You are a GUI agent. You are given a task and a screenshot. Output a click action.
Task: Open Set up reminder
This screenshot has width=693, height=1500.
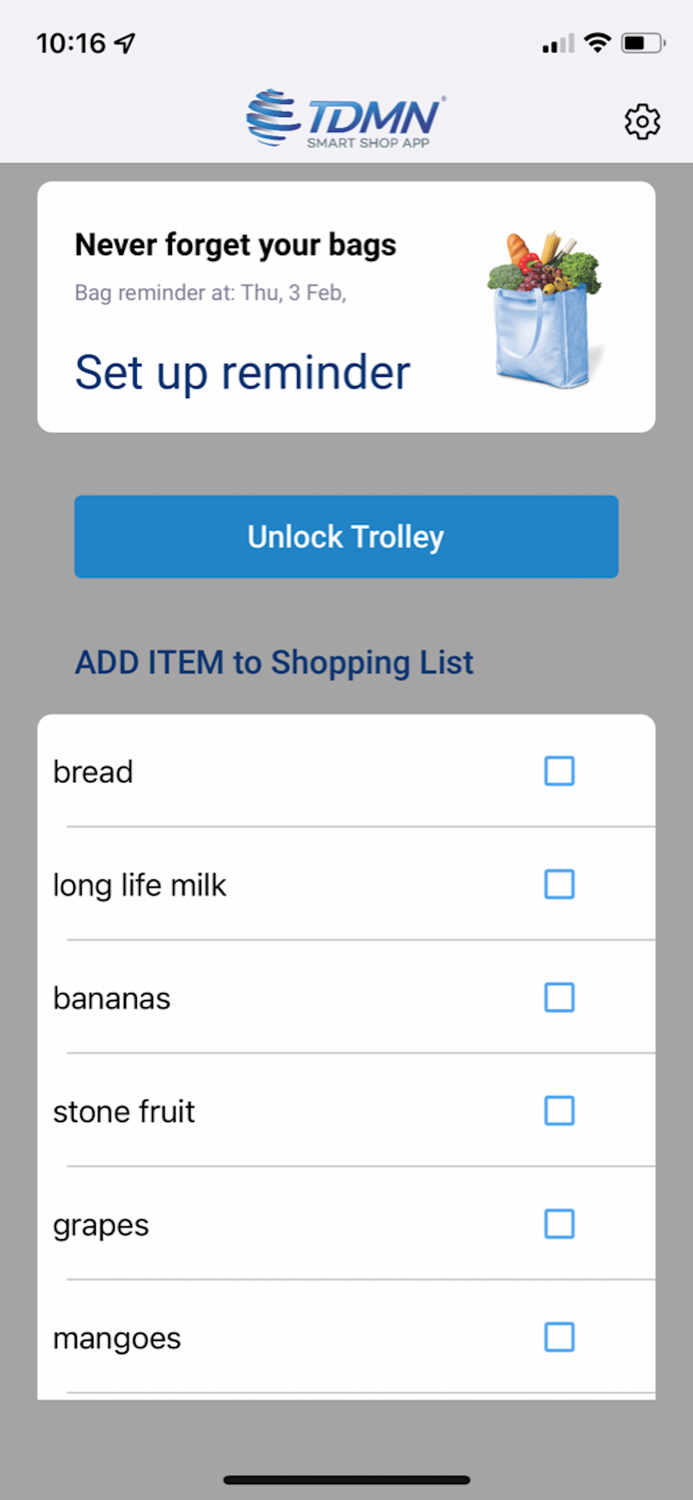242,371
